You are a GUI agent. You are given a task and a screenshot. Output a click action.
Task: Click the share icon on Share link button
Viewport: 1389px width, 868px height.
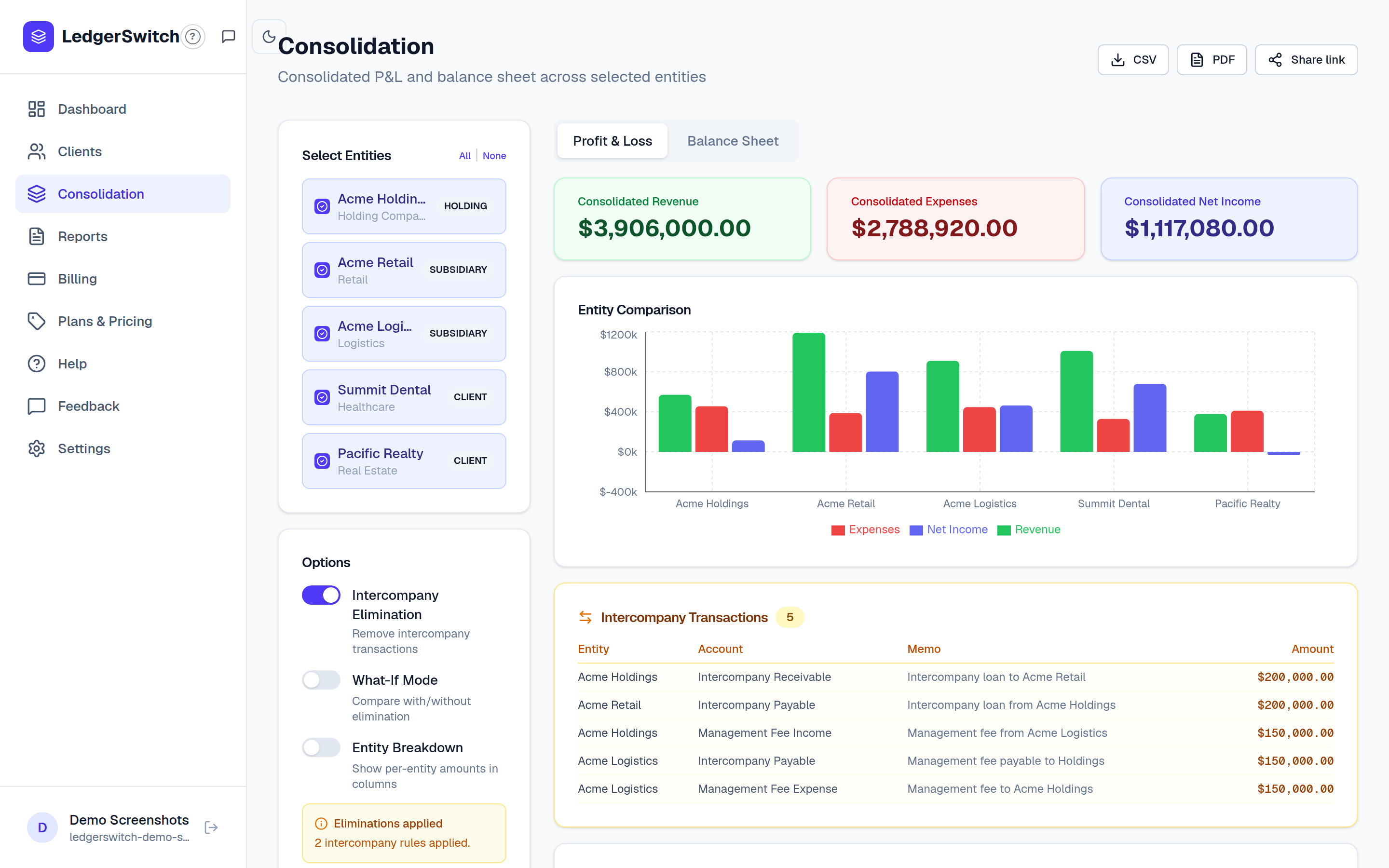click(x=1275, y=60)
